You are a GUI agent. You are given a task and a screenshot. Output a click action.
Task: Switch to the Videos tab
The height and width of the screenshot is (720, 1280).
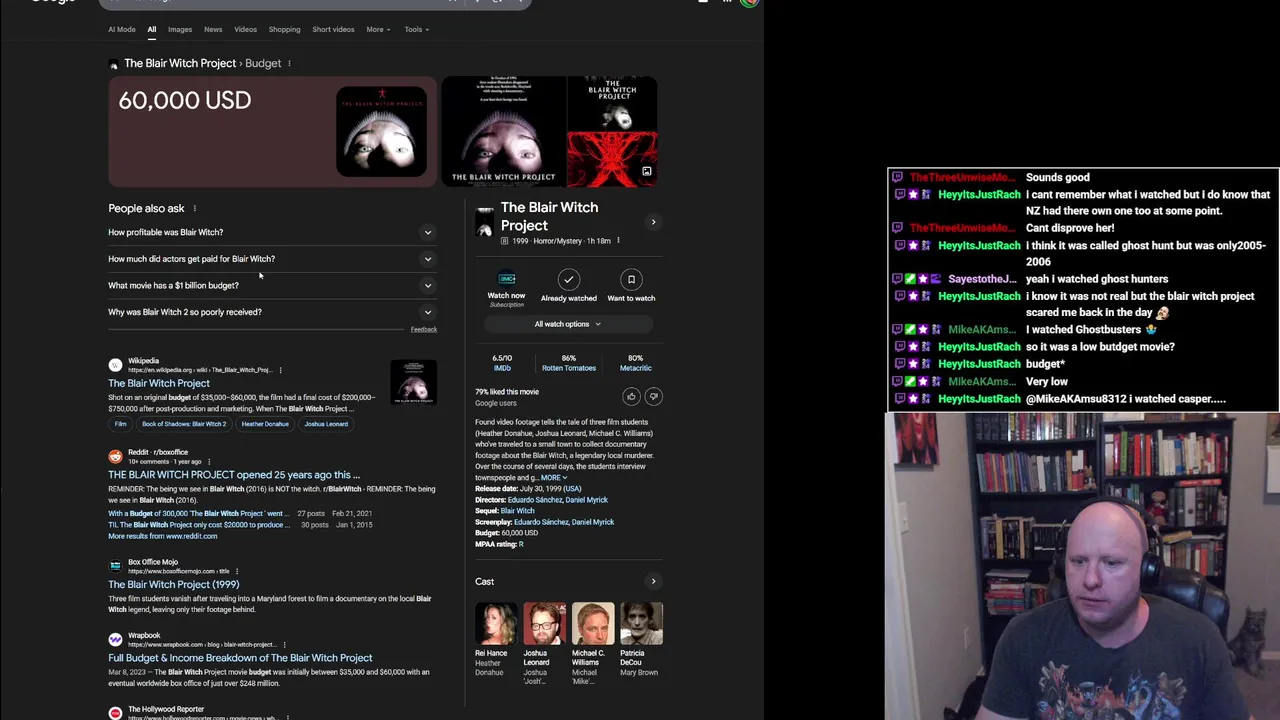pyautogui.click(x=245, y=29)
